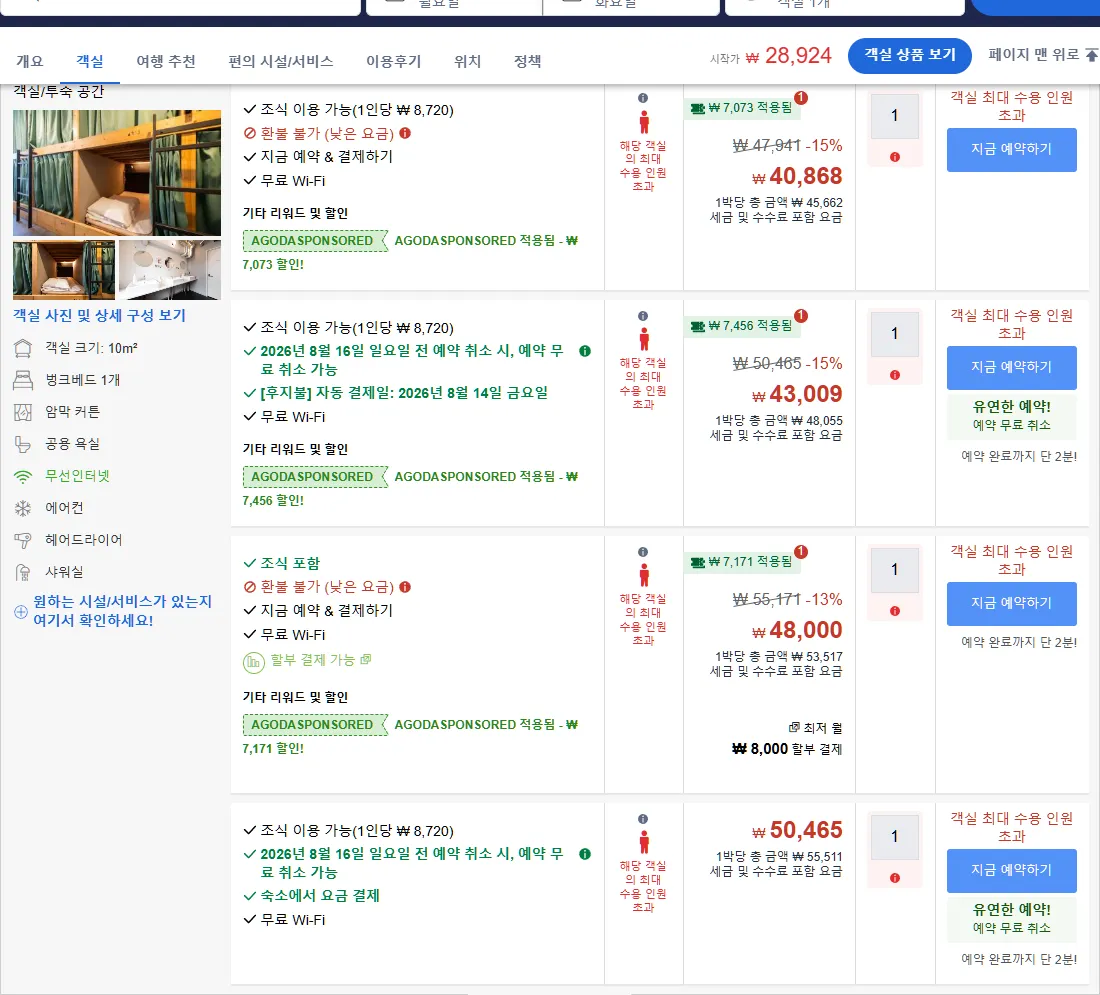Screen dimensions: 1100x995
Task: Click red person icon in ₩40,868 row
Action: pyautogui.click(x=643, y=122)
